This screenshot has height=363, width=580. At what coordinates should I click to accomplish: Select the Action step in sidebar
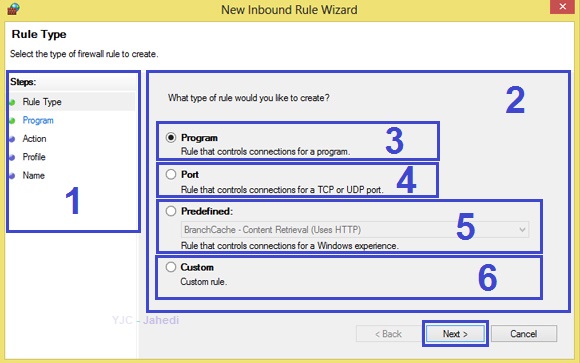(34, 139)
